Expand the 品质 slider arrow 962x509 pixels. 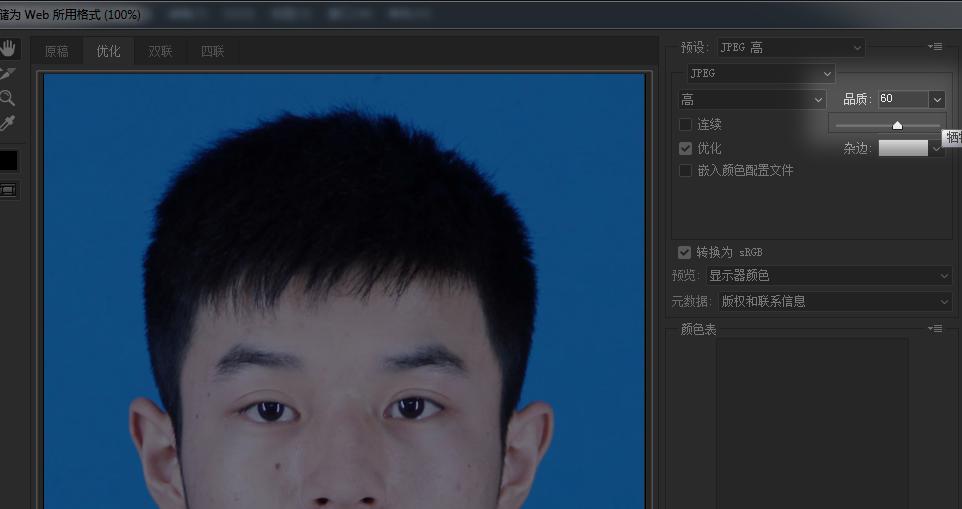click(x=937, y=99)
